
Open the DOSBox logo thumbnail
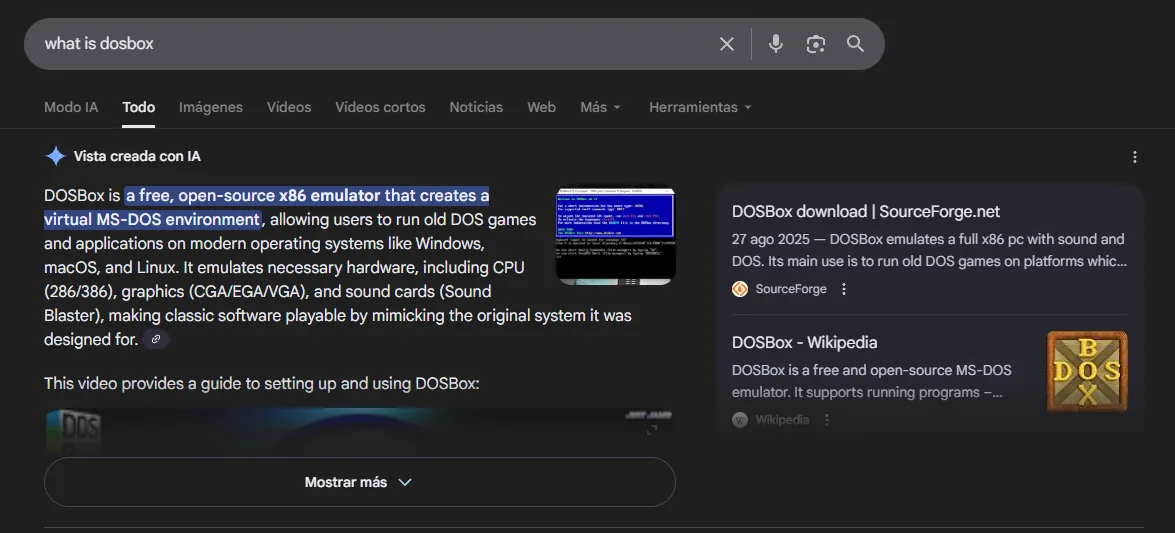click(1087, 371)
